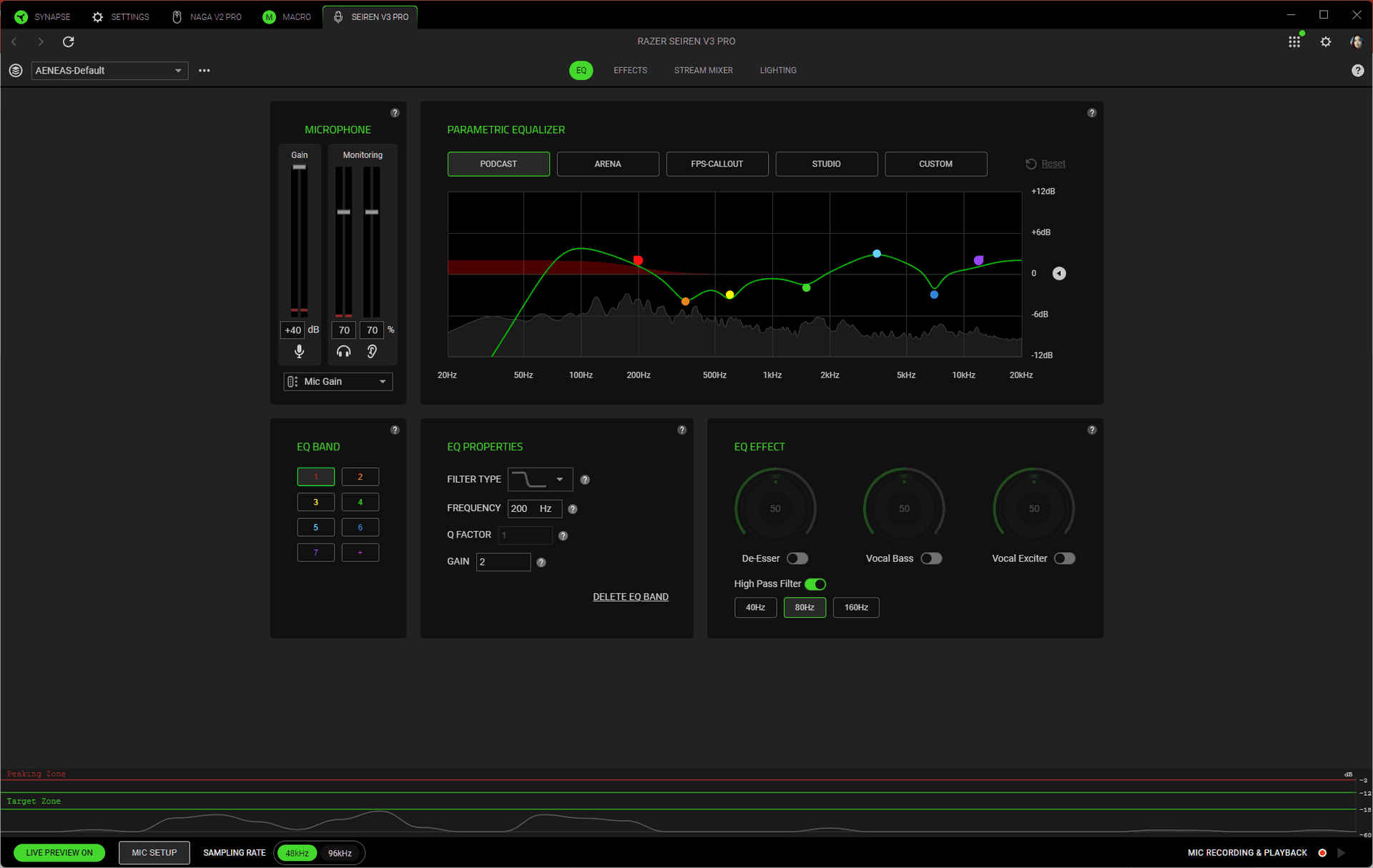Switch to the Stream Mixer tab
1373x868 pixels.
(x=703, y=70)
